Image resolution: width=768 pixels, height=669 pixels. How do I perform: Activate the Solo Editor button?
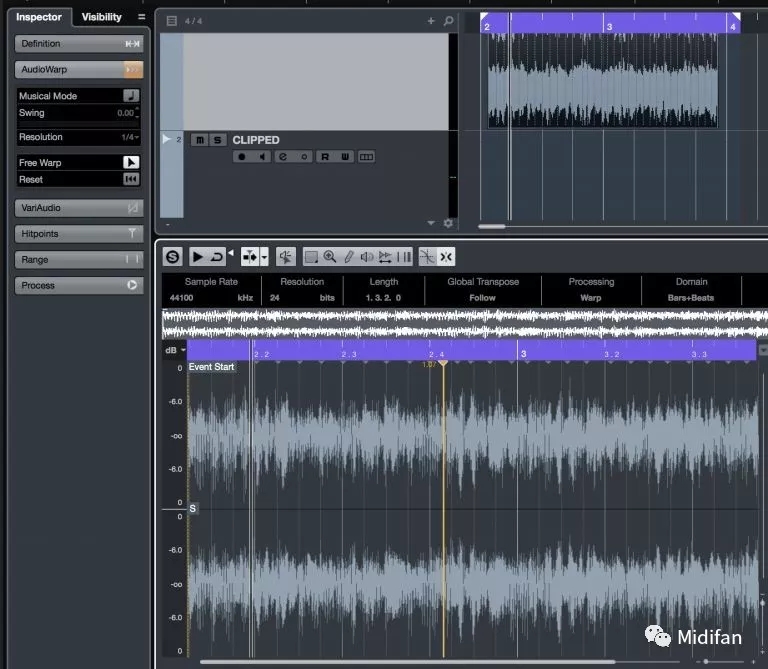point(173,257)
